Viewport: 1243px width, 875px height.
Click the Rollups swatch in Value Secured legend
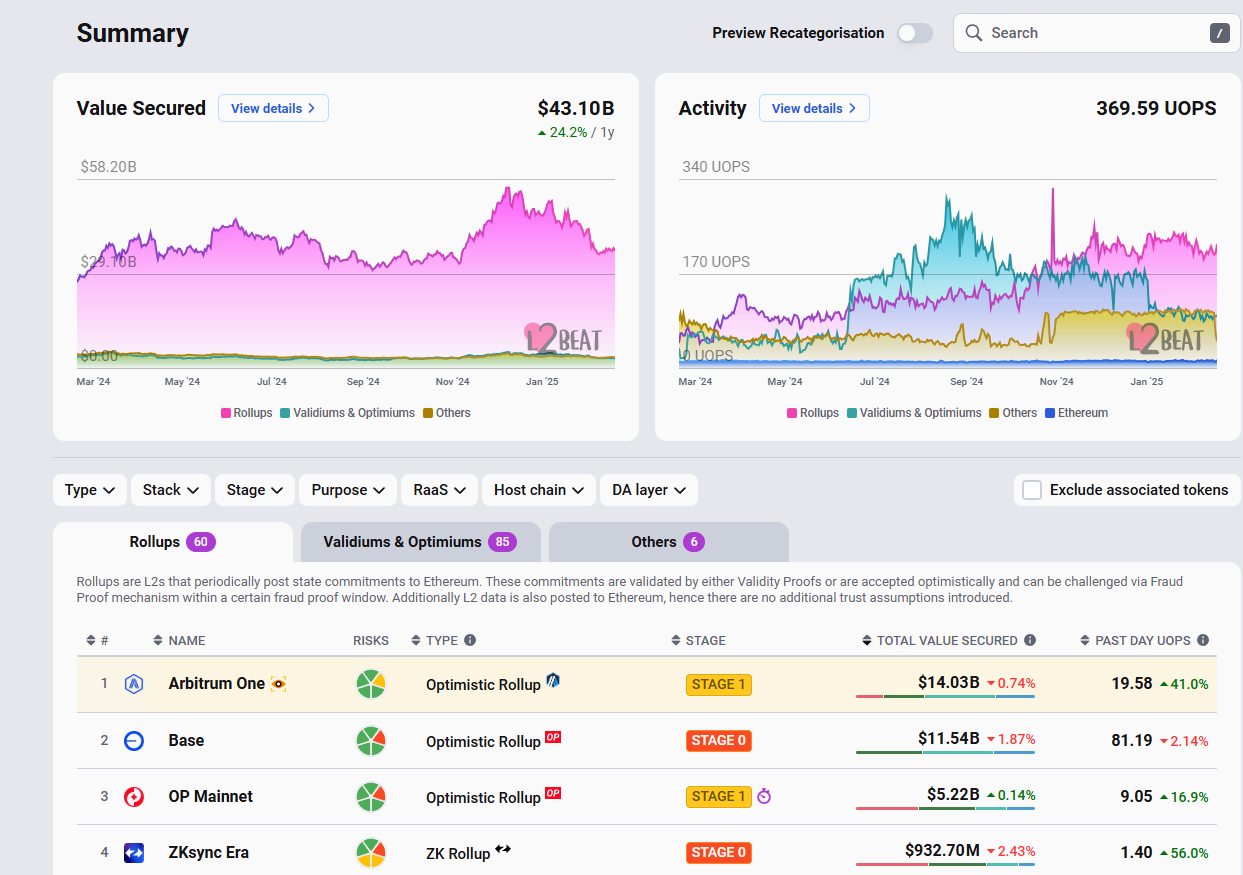pyautogui.click(x=226, y=413)
